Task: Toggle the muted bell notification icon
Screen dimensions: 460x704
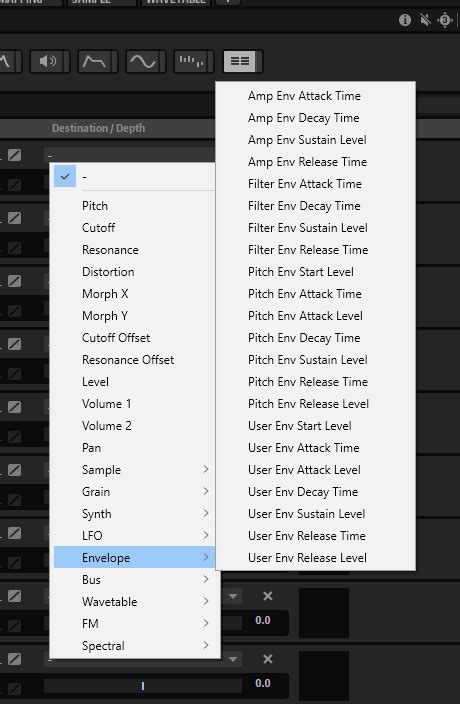Action: coord(425,20)
